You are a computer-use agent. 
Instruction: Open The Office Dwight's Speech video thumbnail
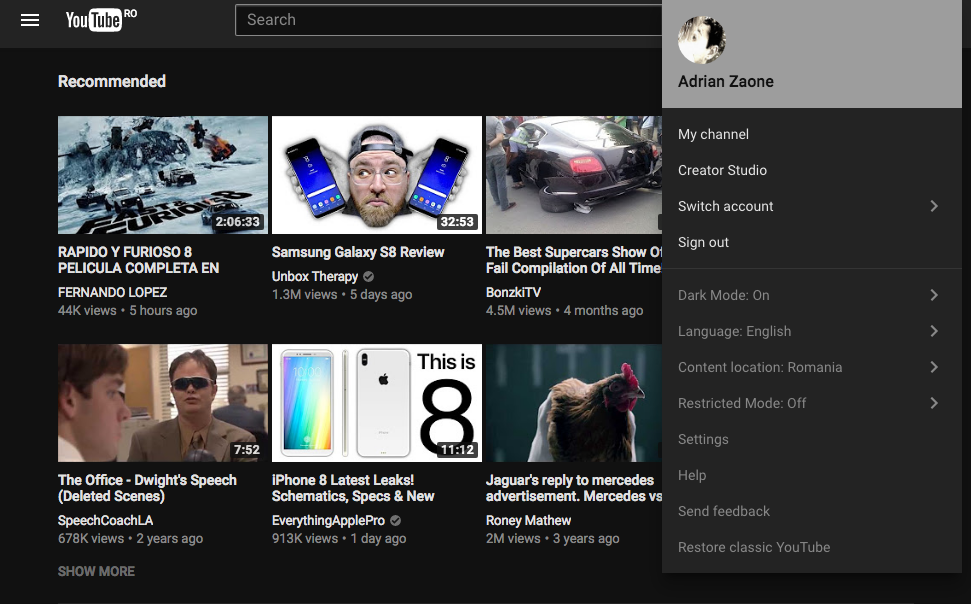[163, 403]
